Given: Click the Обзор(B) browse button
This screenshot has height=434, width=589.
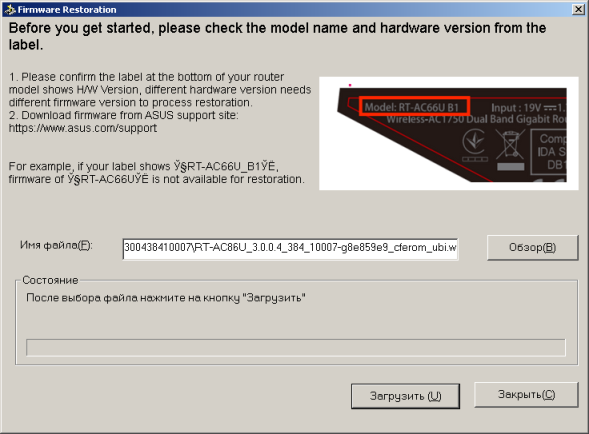Looking at the screenshot, I should coord(532,247).
